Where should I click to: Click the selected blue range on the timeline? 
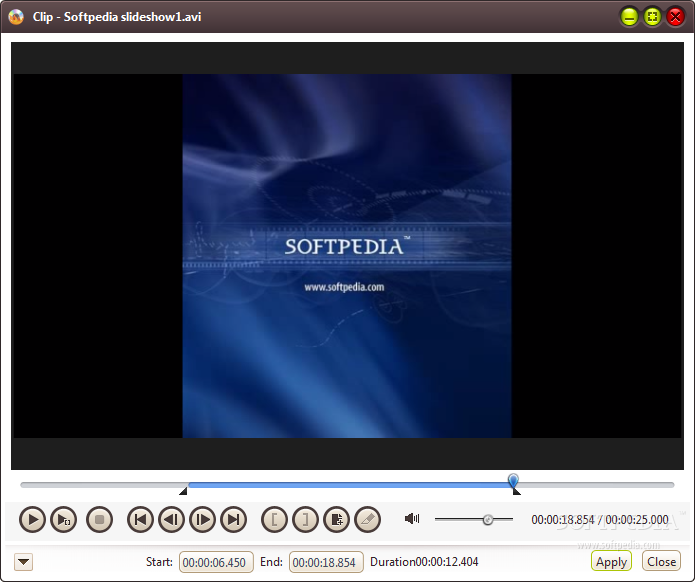pos(350,485)
